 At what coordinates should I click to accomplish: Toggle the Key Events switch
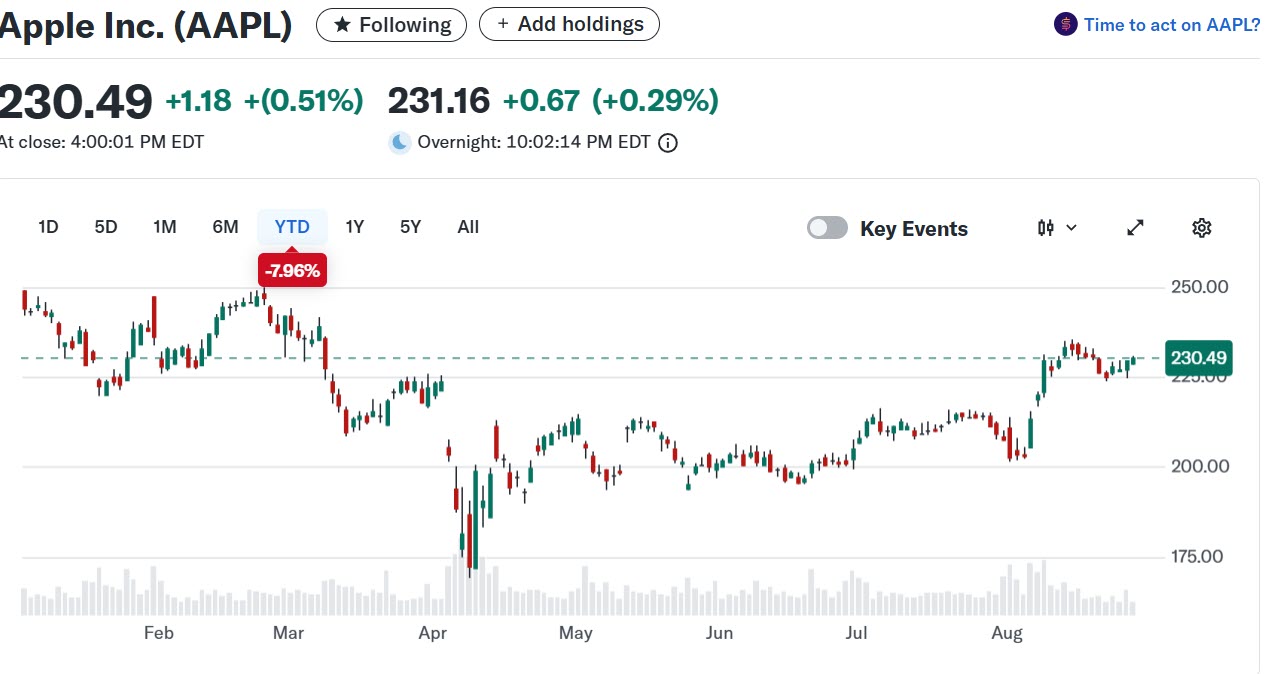[x=827, y=228]
